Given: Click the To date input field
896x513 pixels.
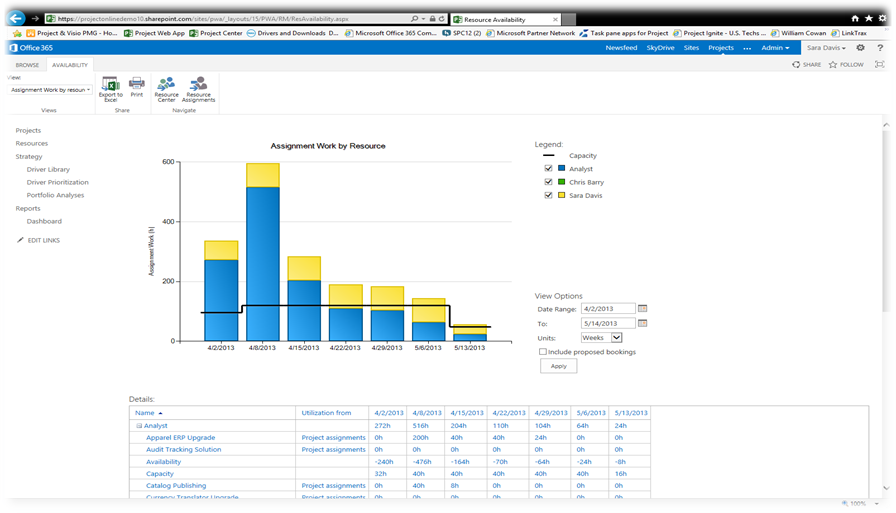Looking at the screenshot, I should (x=607, y=324).
